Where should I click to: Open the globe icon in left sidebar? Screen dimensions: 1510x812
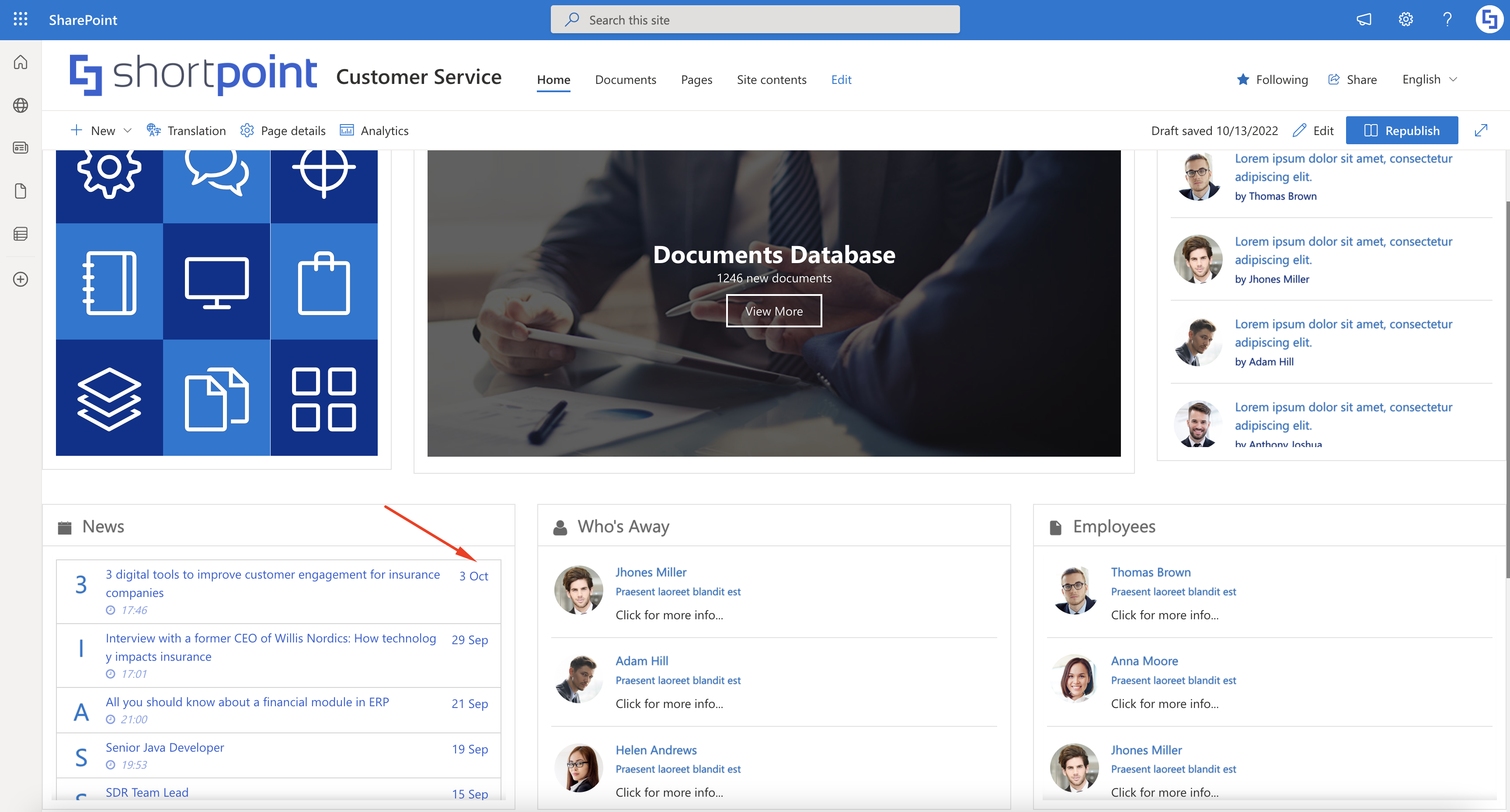pos(21,105)
